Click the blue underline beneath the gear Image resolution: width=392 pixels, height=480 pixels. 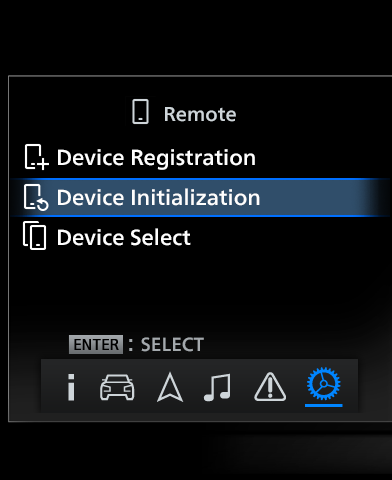[x=323, y=405]
